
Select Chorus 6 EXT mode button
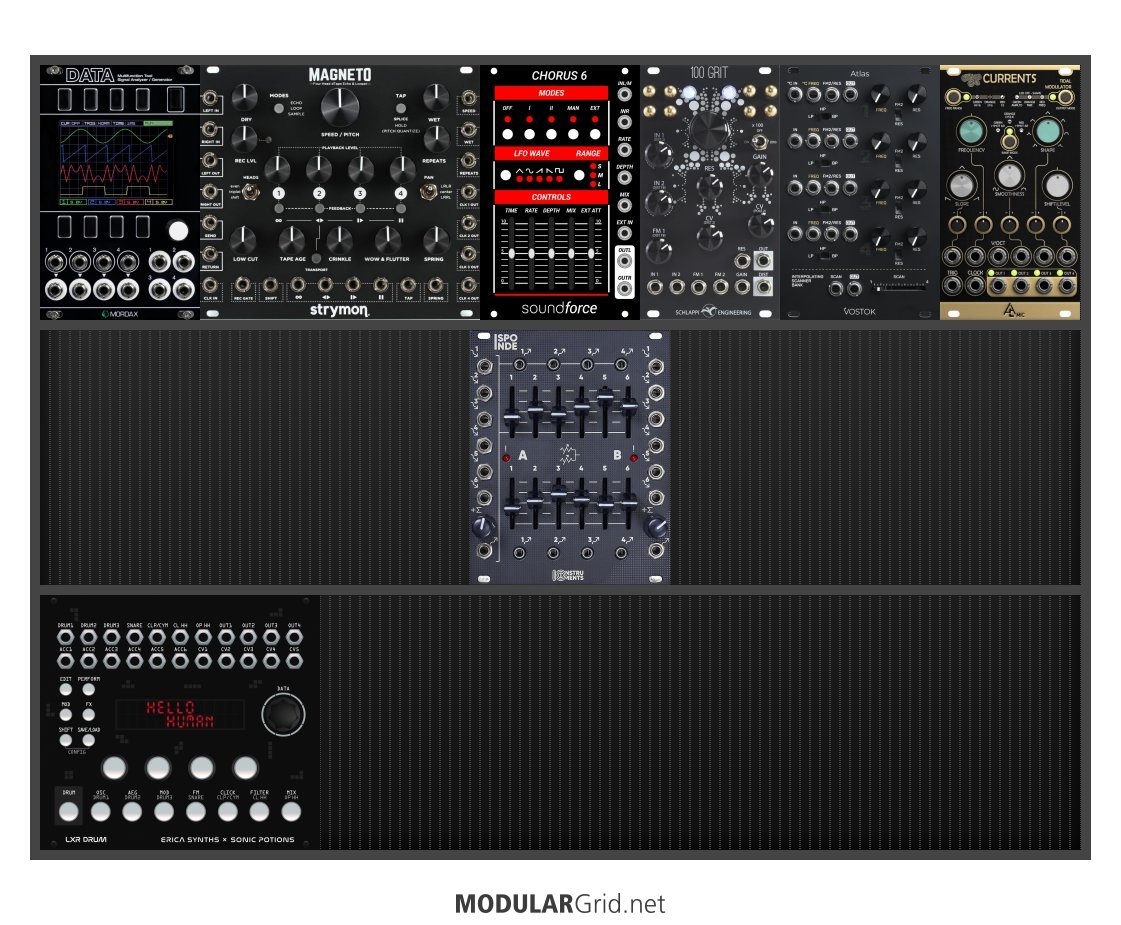coord(595,134)
